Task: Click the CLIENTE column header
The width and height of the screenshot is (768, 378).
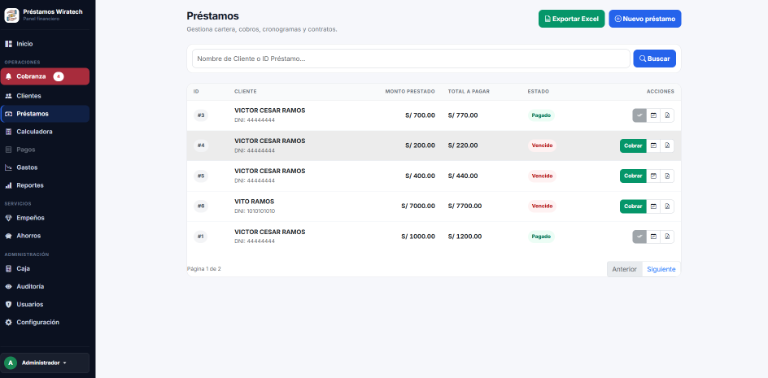Action: click(245, 92)
